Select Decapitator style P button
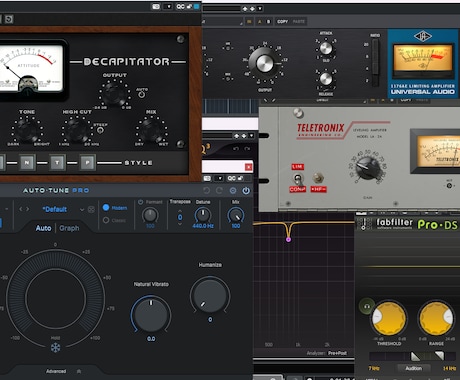The height and width of the screenshot is (380, 460). coord(87,163)
